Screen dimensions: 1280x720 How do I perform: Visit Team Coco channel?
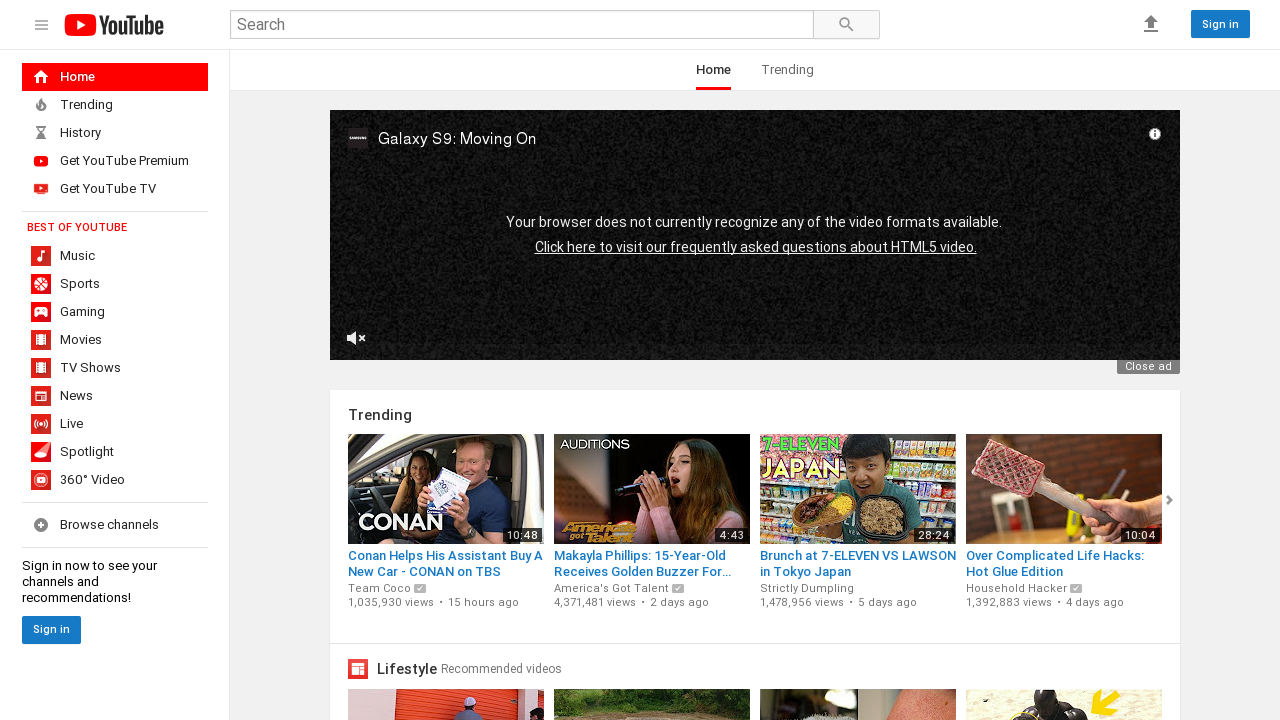point(379,589)
